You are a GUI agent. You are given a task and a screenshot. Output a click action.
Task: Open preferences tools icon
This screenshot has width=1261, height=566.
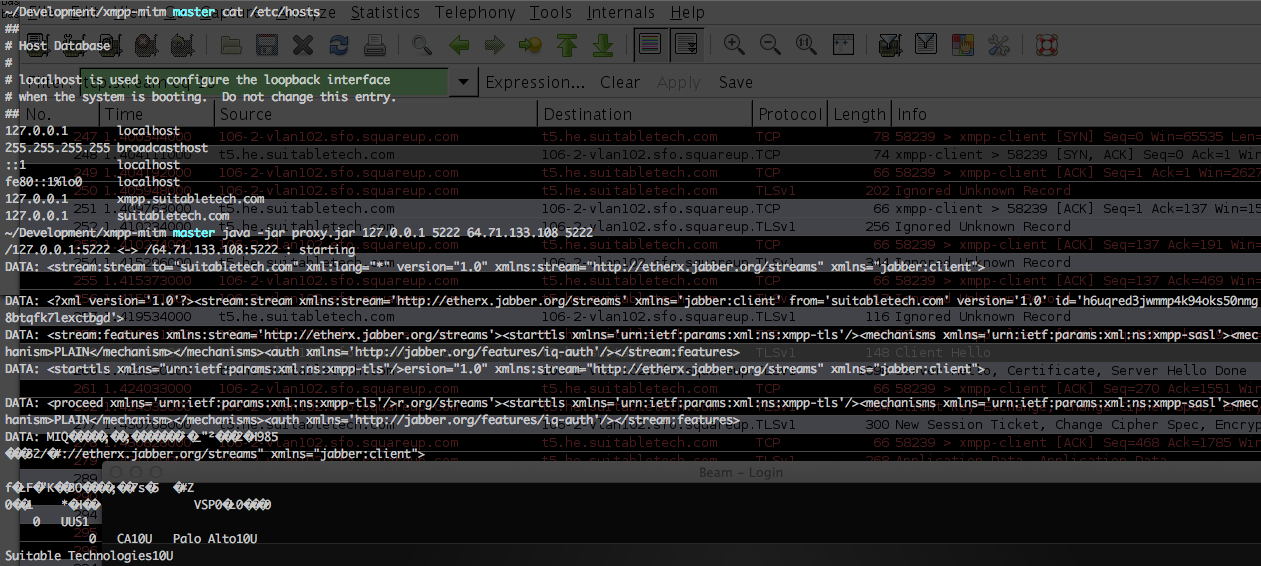coord(999,45)
